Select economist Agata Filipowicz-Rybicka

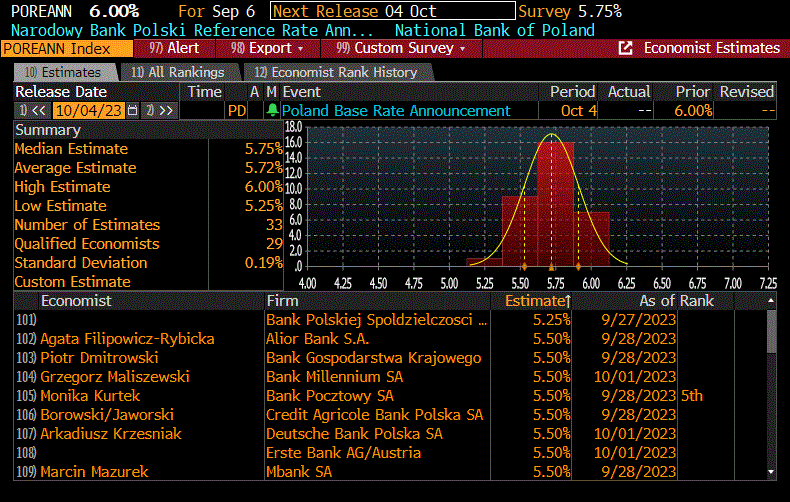(127, 339)
